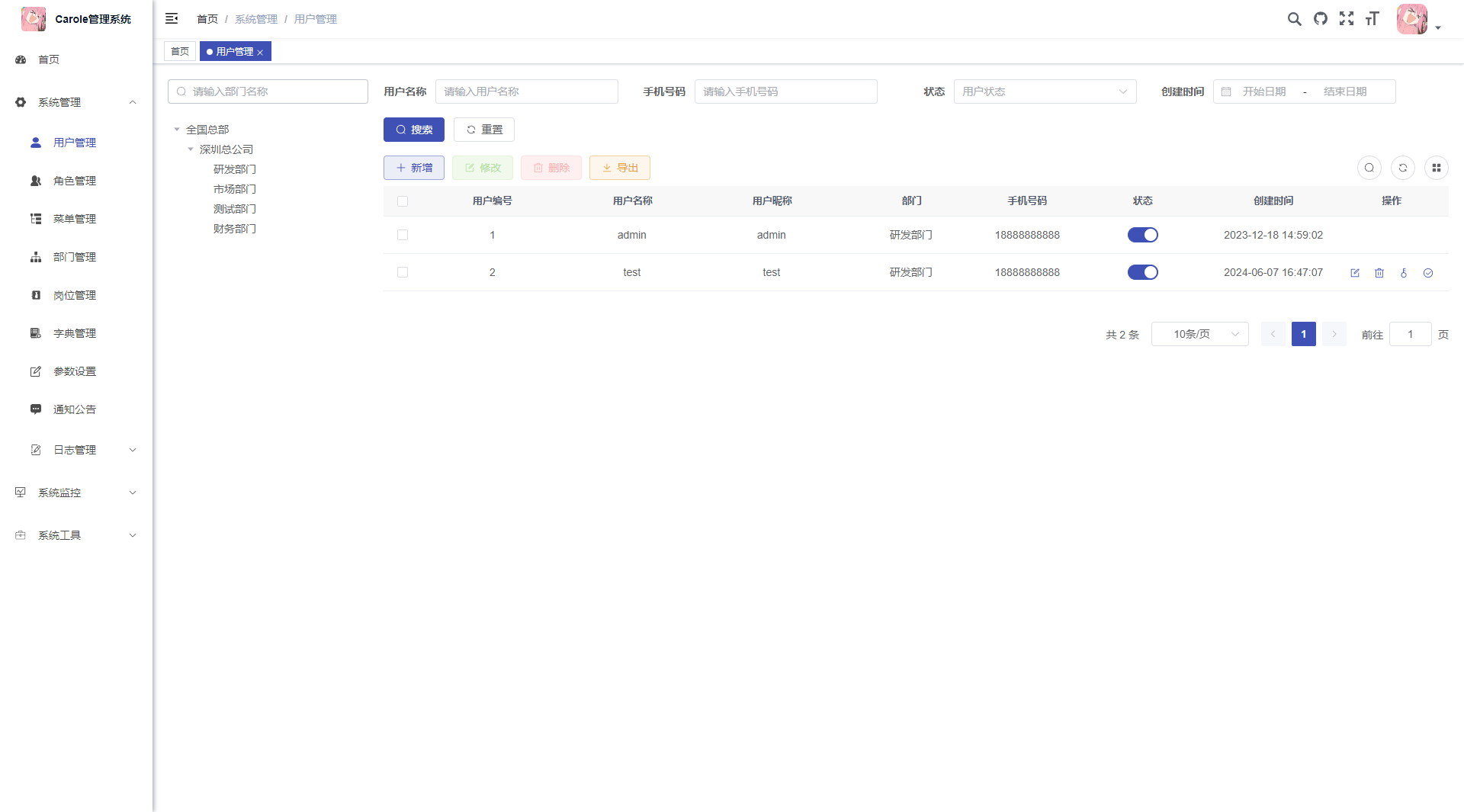Expand the 系统工具 sidebar group
The height and width of the screenshot is (812, 1464).
point(76,535)
